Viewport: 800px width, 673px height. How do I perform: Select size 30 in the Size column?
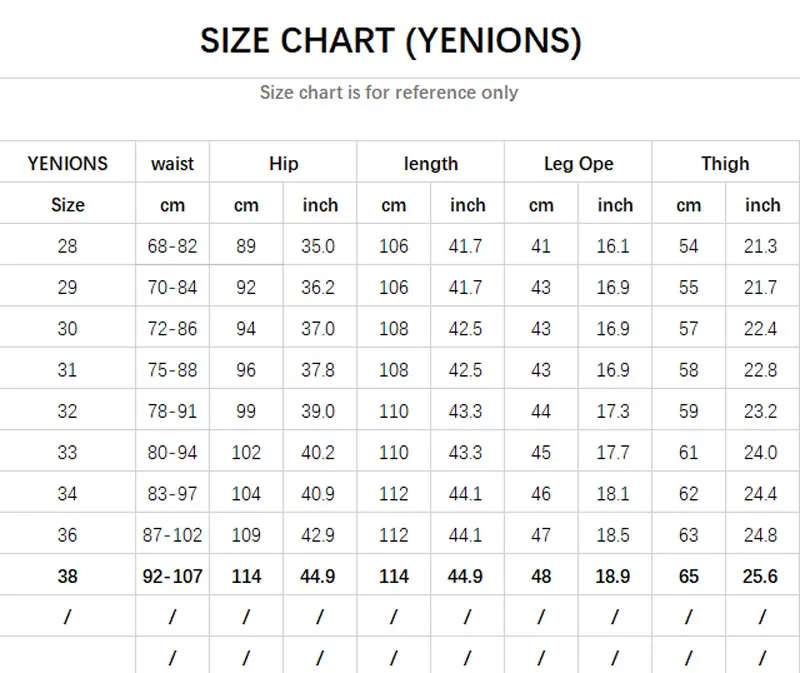point(67,329)
